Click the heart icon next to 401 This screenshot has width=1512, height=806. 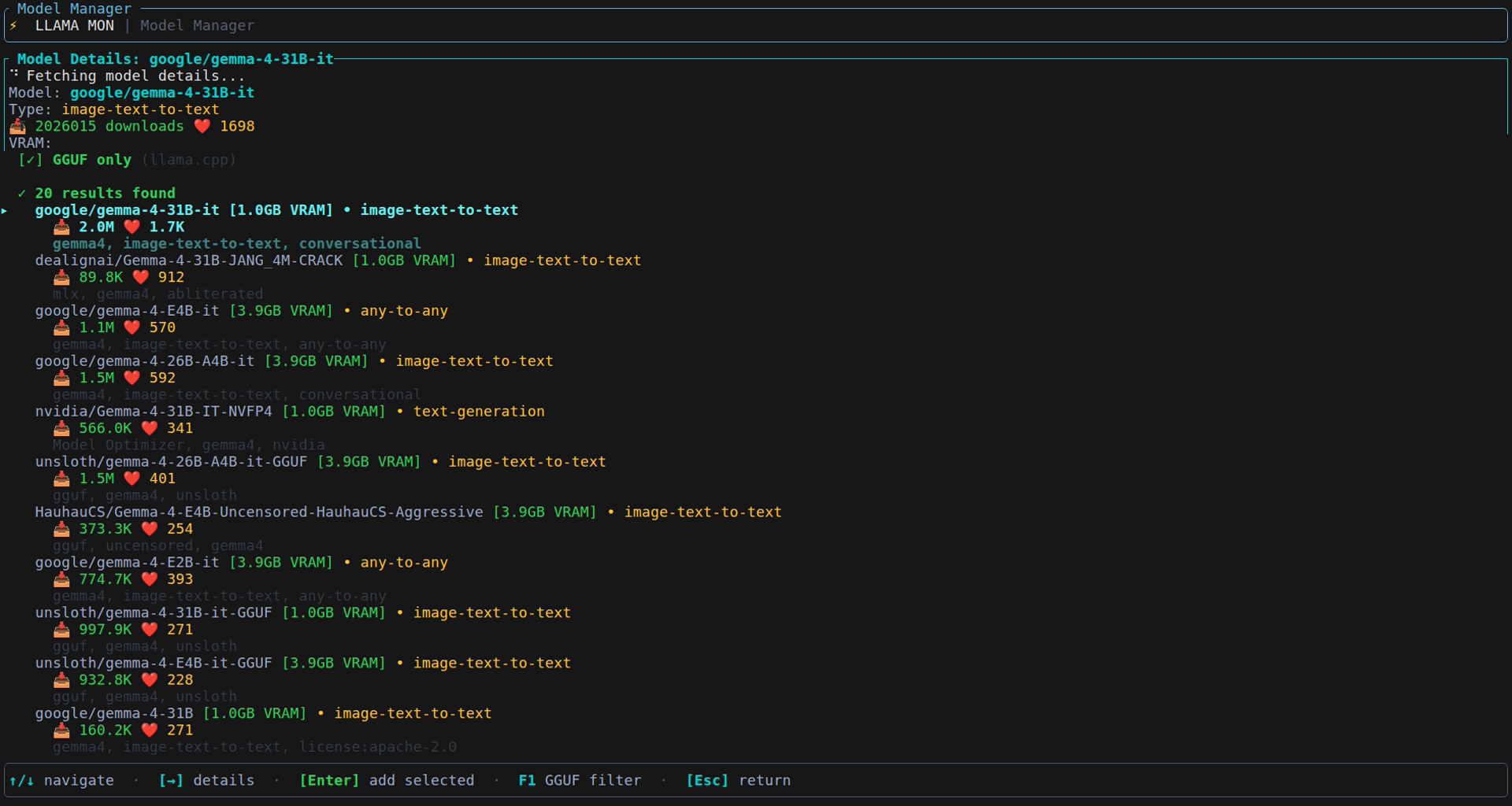132,479
